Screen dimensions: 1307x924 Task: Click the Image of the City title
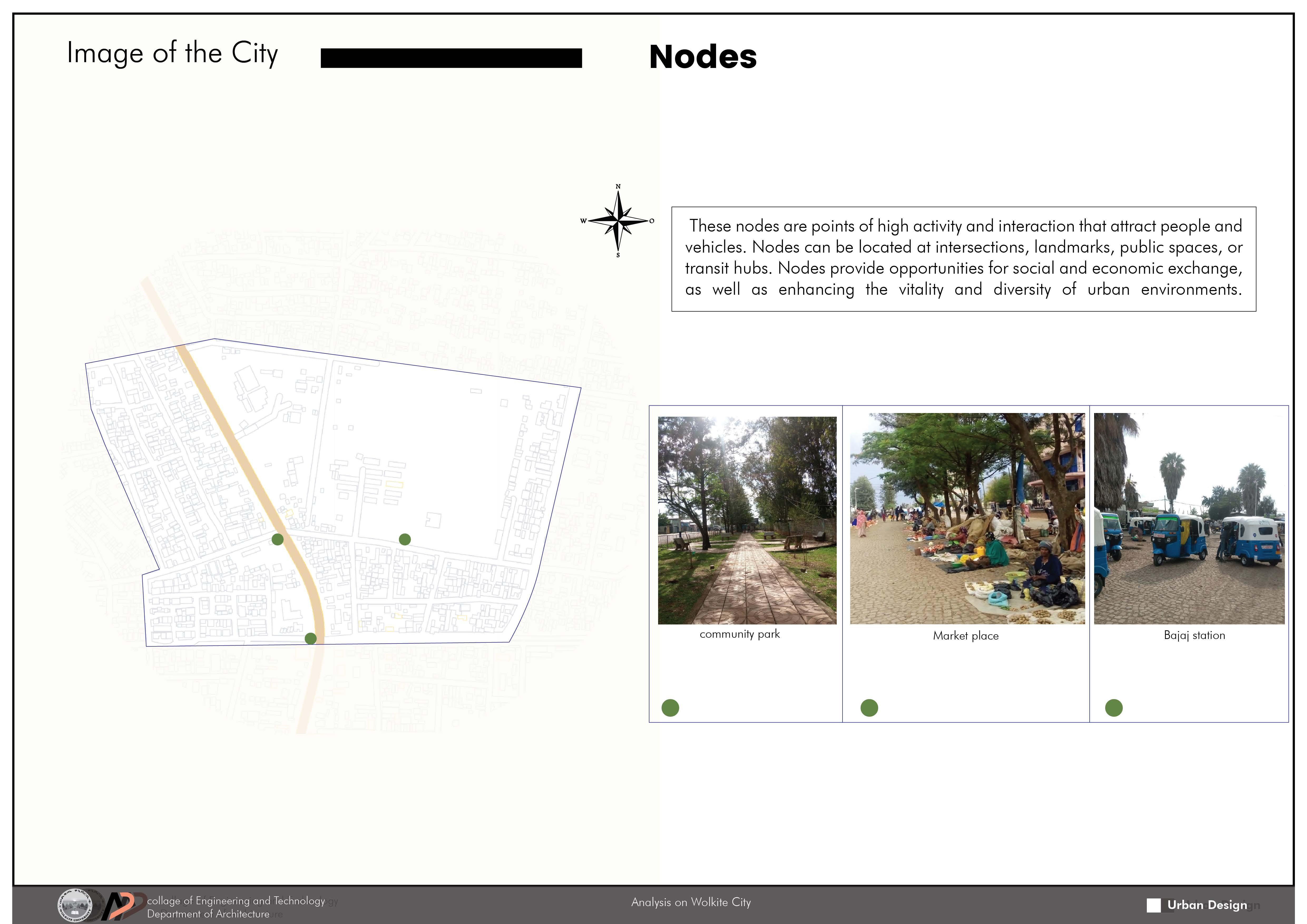coord(173,53)
